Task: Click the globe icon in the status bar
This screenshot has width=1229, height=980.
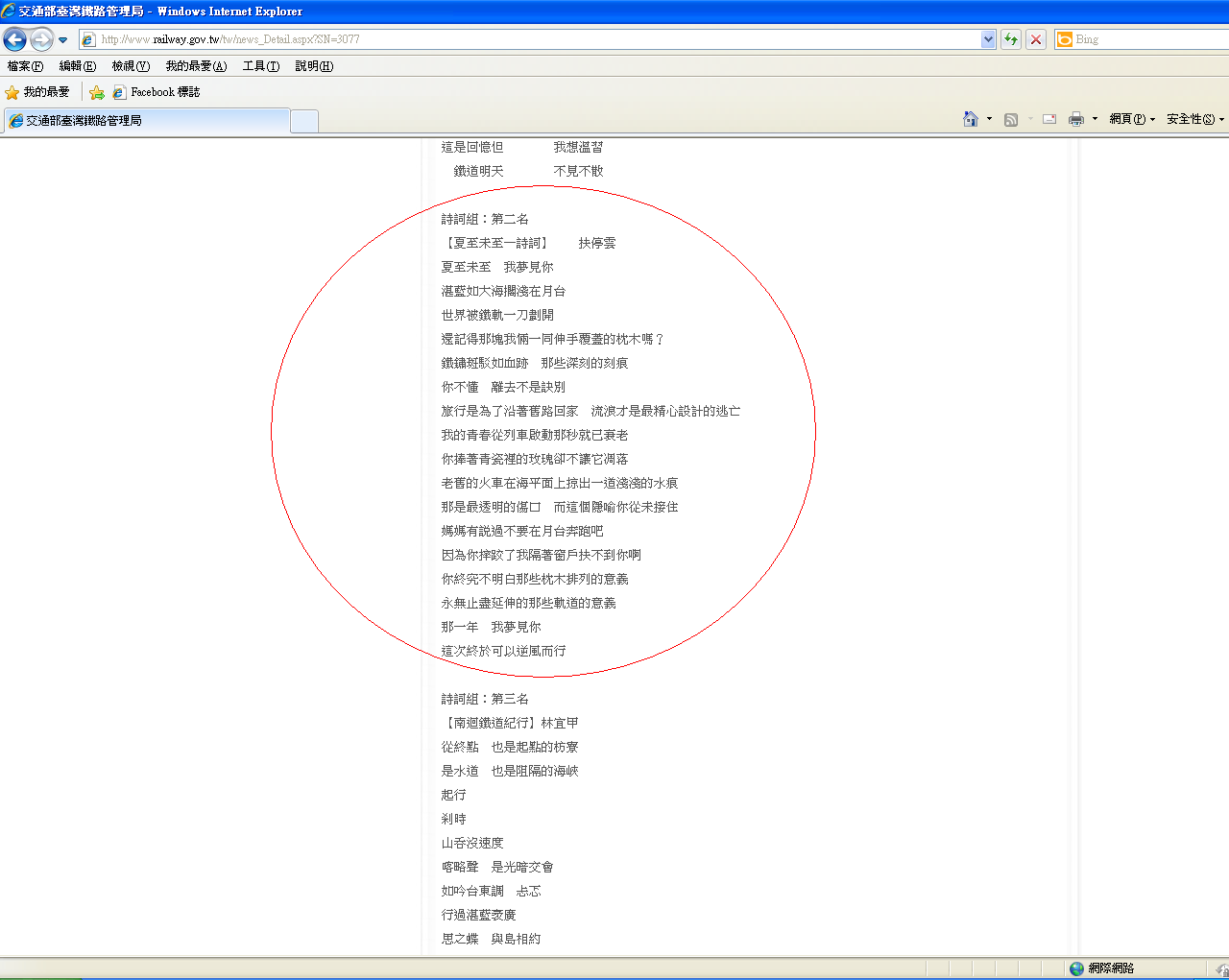Action: [1076, 968]
